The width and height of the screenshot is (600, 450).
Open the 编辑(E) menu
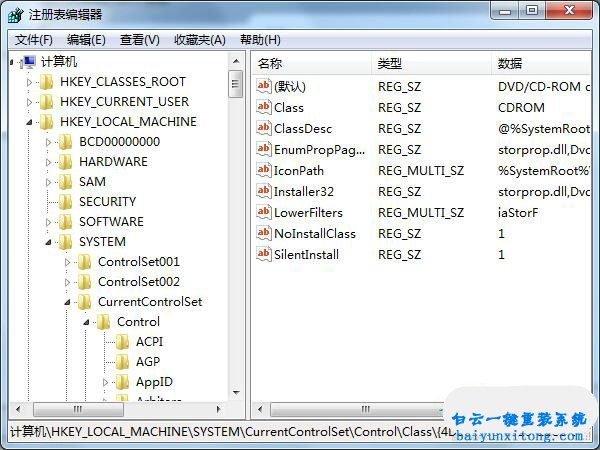(86, 40)
